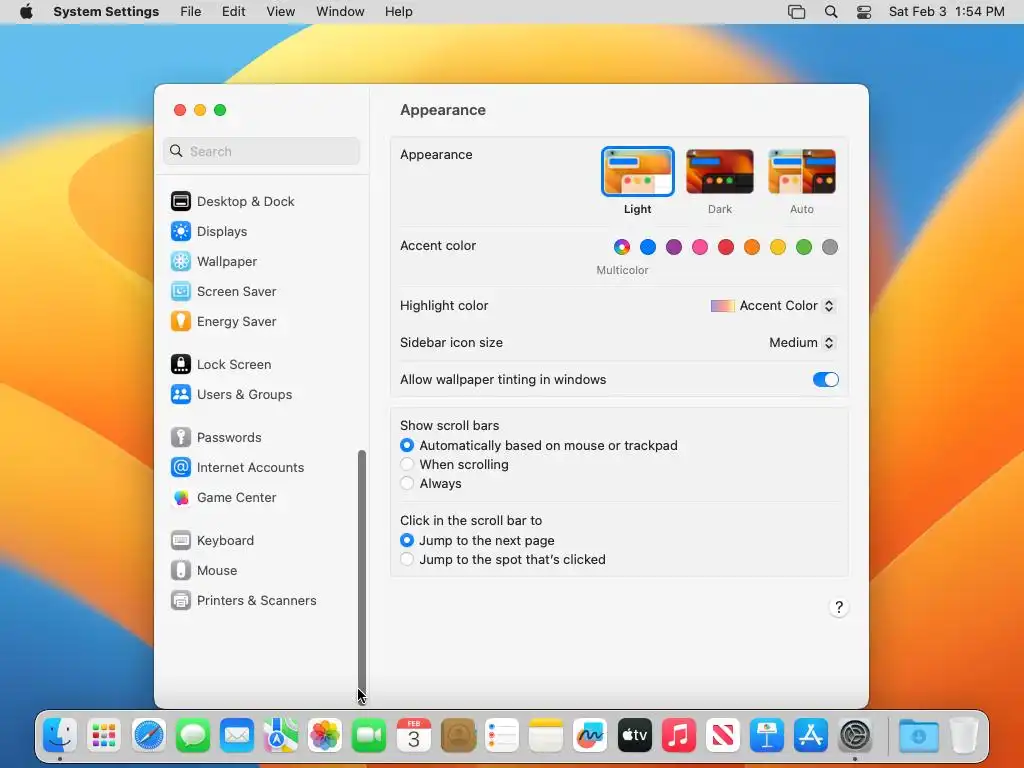Open Spotlight search in menu bar

click(x=831, y=12)
